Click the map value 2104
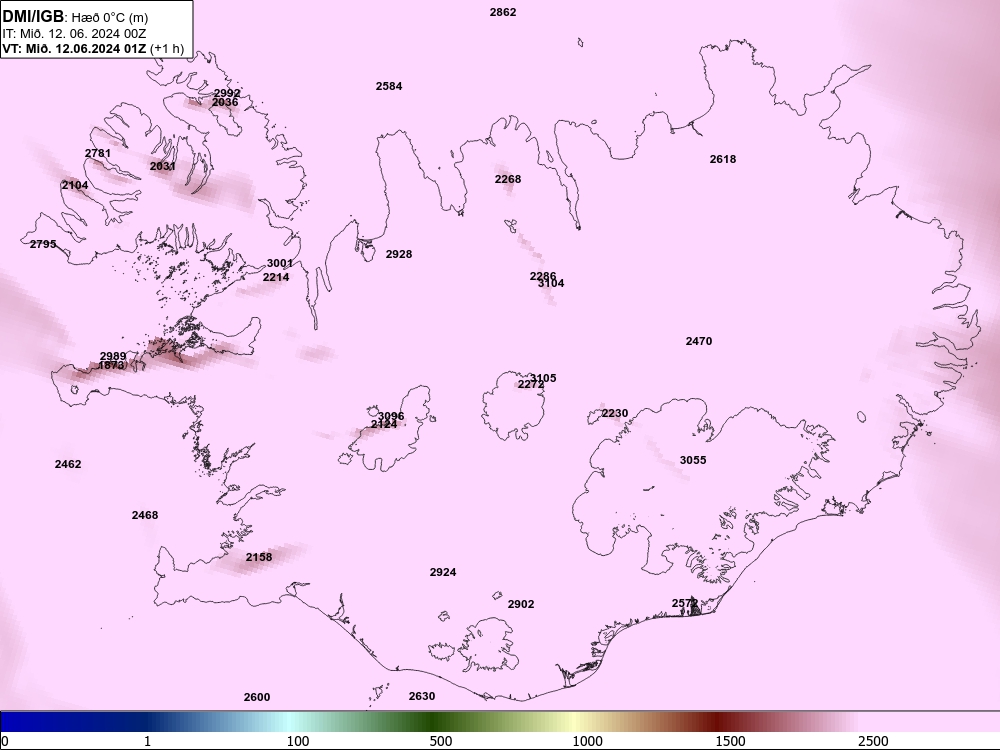 pyautogui.click(x=75, y=185)
